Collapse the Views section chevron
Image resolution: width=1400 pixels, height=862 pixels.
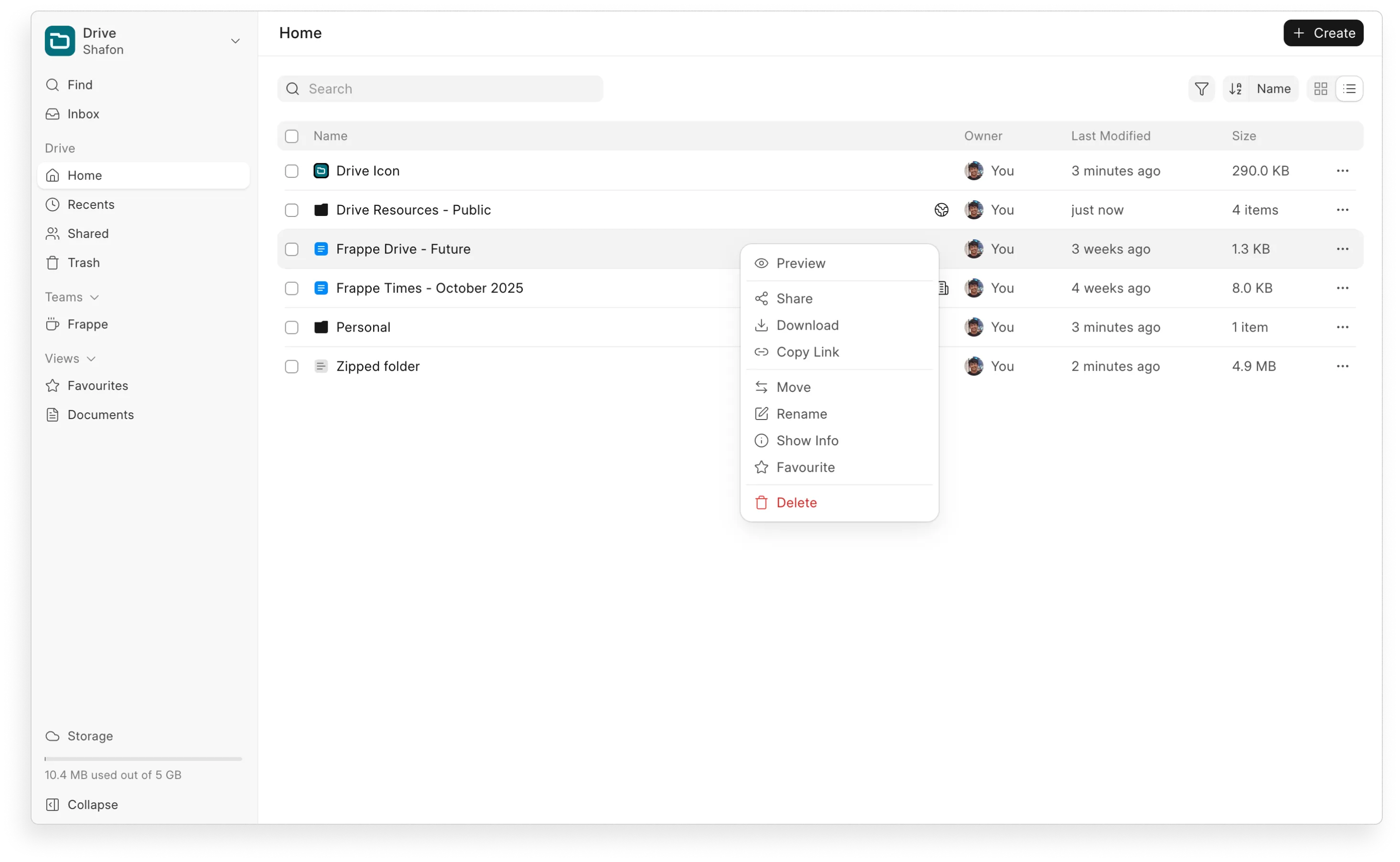tap(91, 358)
